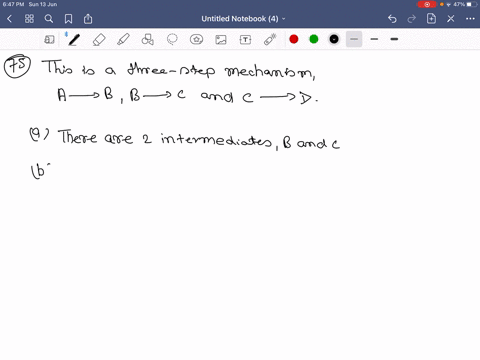The width and height of the screenshot is (480, 360).
Task: Select the medium stroke width
Action: click(374, 39)
